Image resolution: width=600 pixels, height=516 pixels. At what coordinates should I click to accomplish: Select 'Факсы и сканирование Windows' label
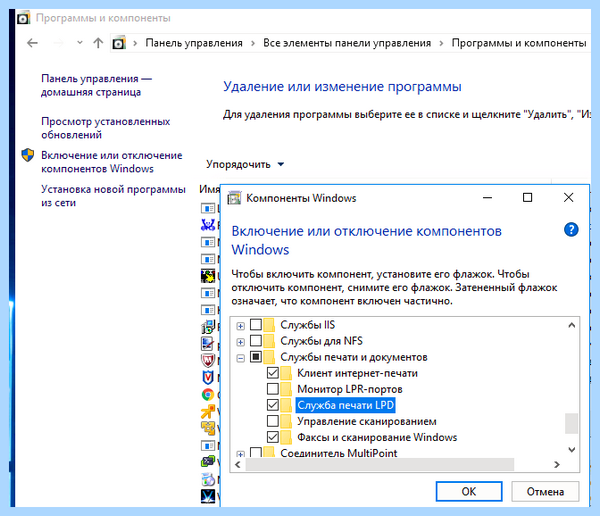pyautogui.click(x=377, y=437)
